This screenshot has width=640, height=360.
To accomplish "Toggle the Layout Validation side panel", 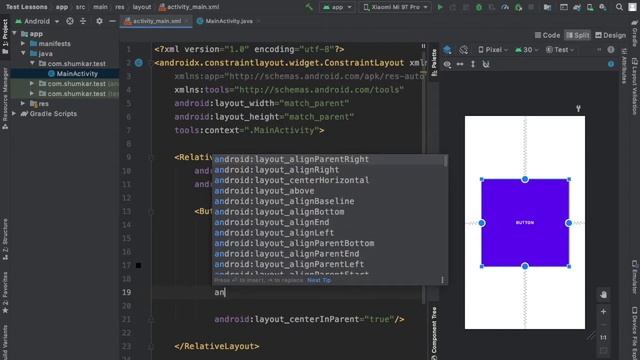I will coord(635,86).
